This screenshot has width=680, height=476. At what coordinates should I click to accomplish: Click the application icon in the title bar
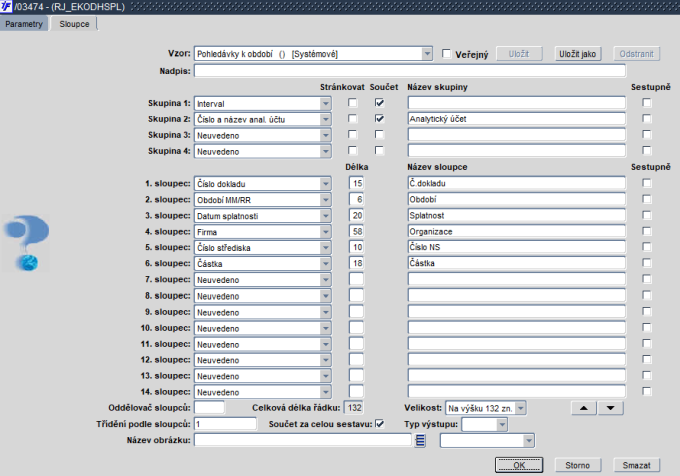point(6,7)
